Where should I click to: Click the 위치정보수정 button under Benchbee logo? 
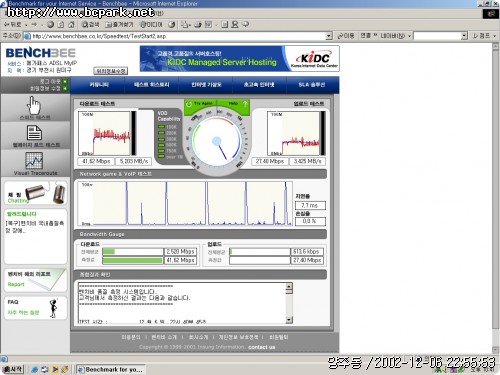point(111,71)
